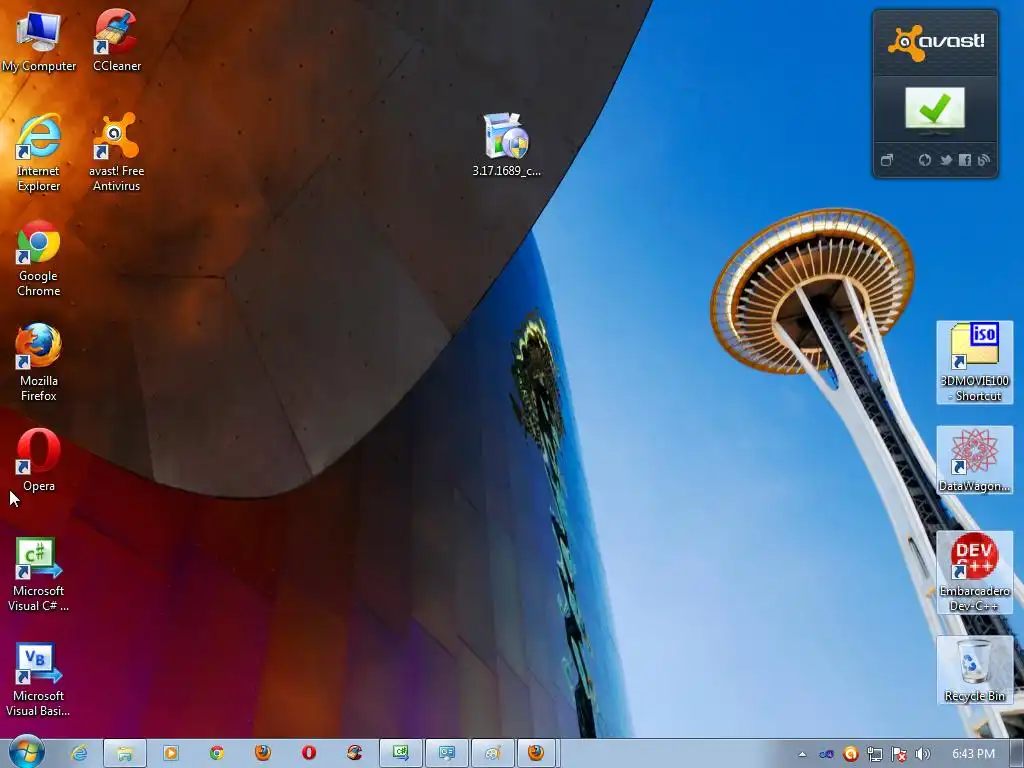The width and height of the screenshot is (1024, 768).
Task: Launch pinned Firefox beside Chrome on taskbar
Action: [x=263, y=753]
